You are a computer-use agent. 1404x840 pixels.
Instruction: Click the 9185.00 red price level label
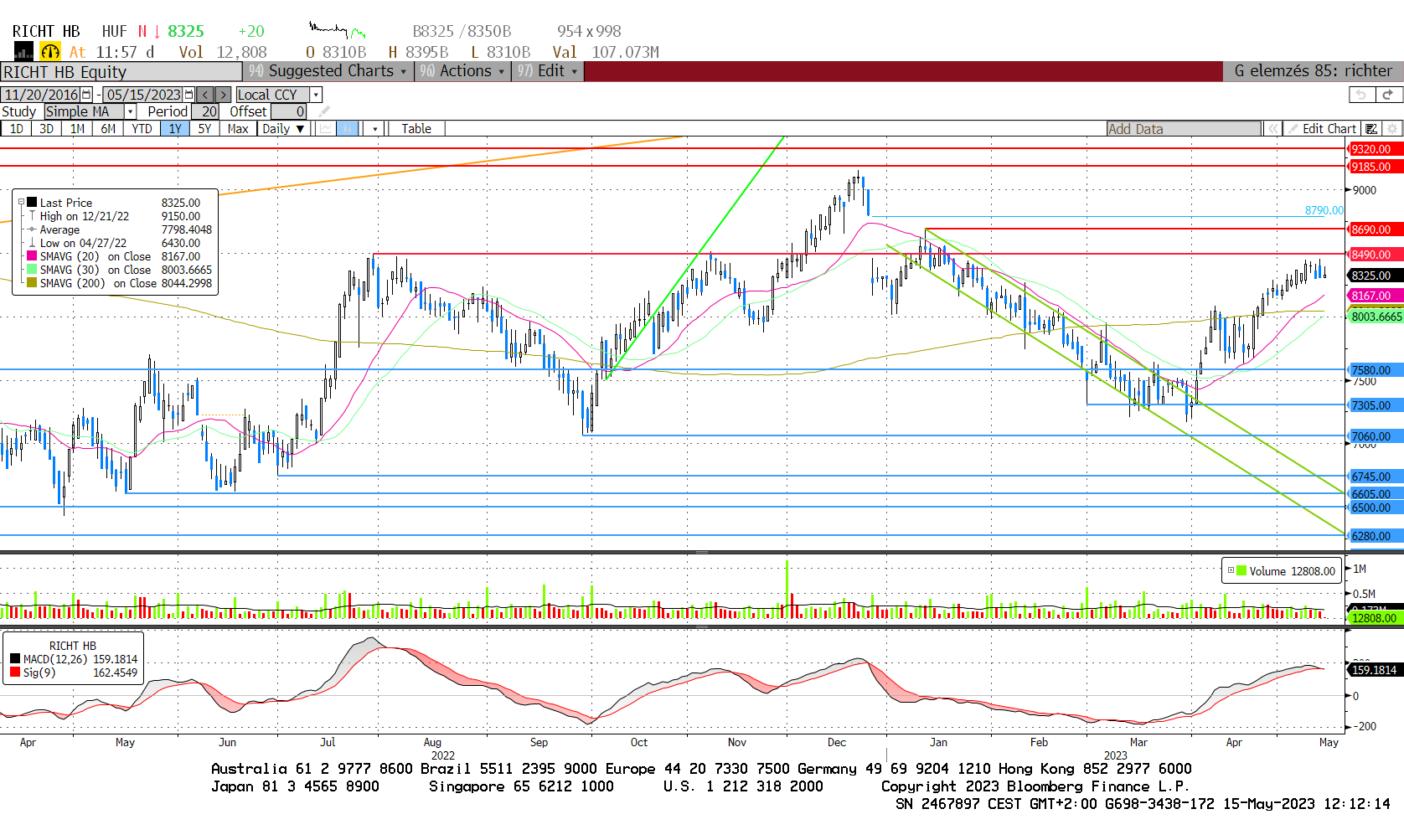[x=1375, y=167]
